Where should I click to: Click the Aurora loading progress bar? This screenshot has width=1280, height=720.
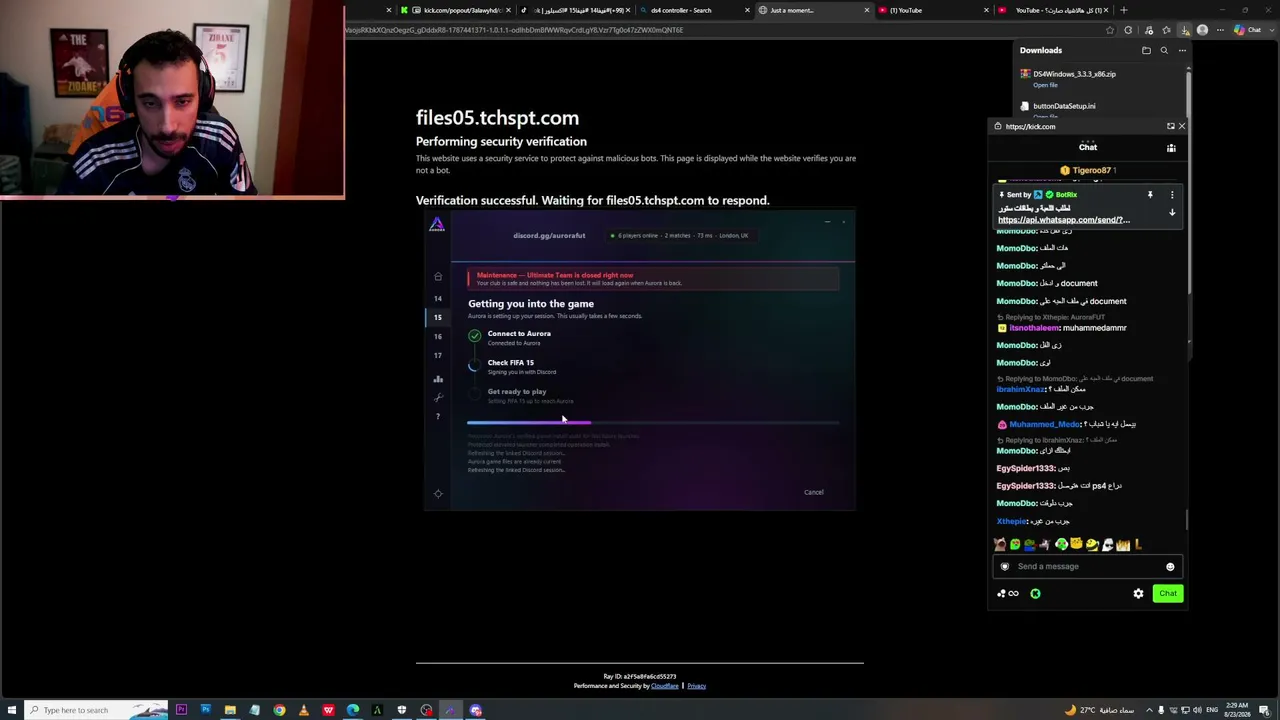pyautogui.click(x=653, y=423)
